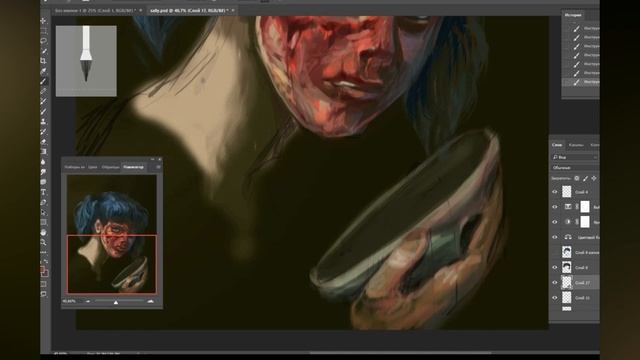This screenshot has width=640, height=360.
Task: Zoom out with Navigator small mountains icon
Action: tap(88, 302)
